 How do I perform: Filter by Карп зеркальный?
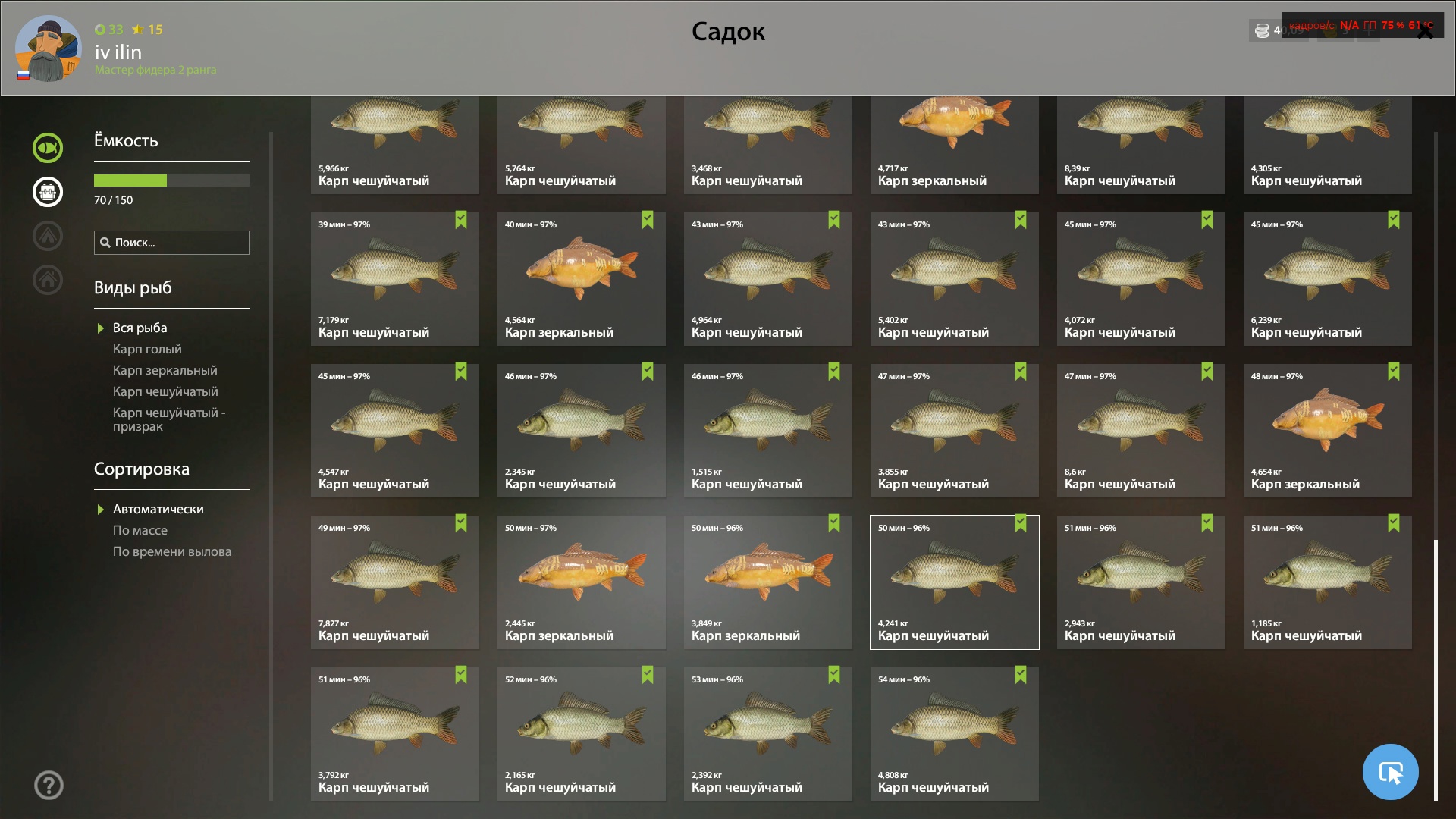pyautogui.click(x=165, y=370)
